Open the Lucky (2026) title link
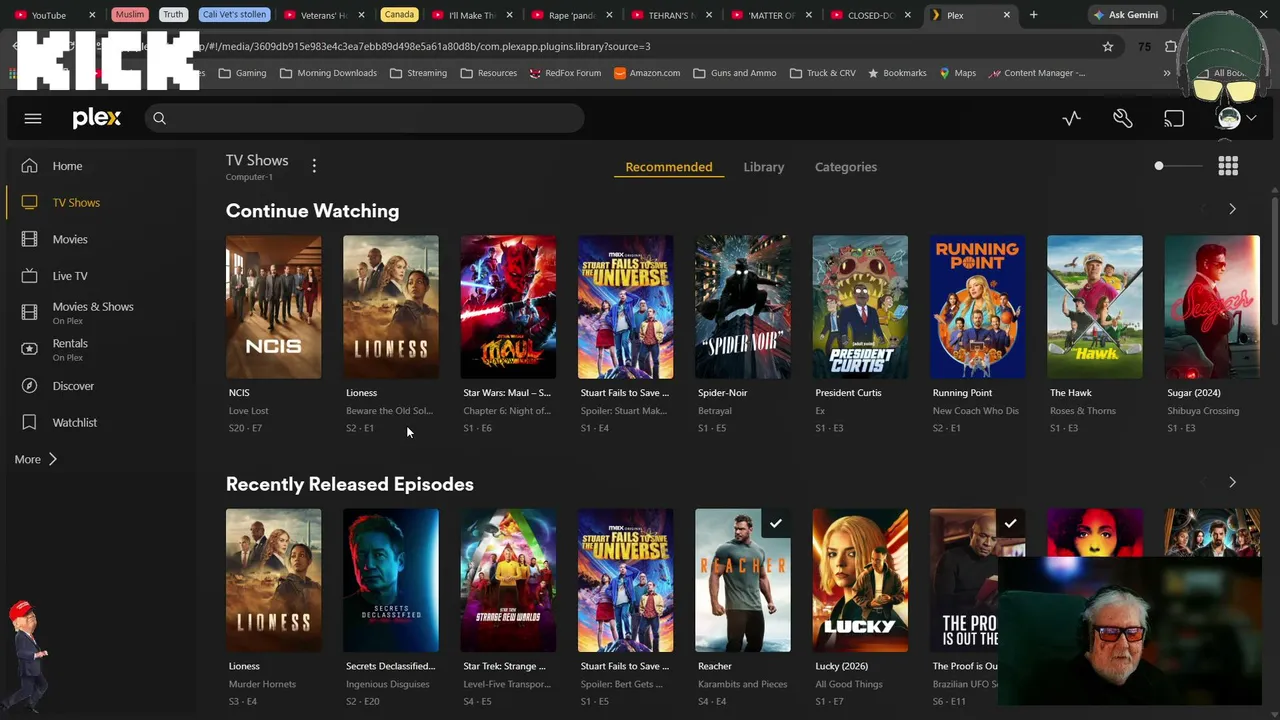This screenshot has height=720, width=1280. coord(842,666)
